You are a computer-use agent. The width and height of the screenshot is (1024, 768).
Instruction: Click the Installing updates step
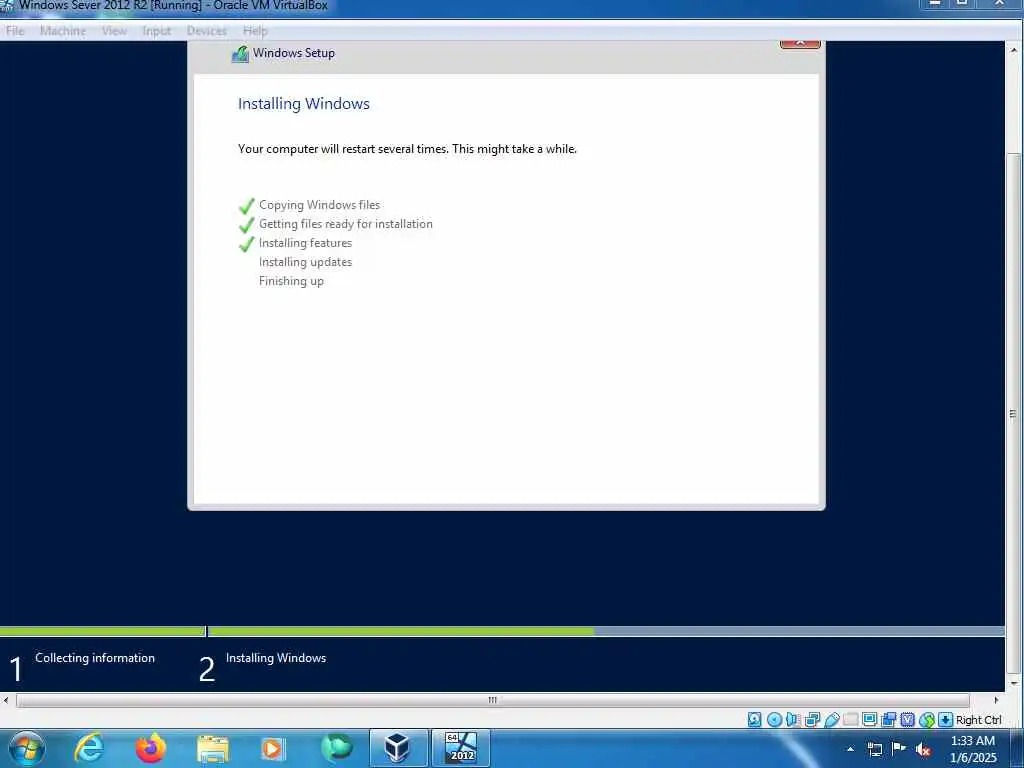click(305, 262)
